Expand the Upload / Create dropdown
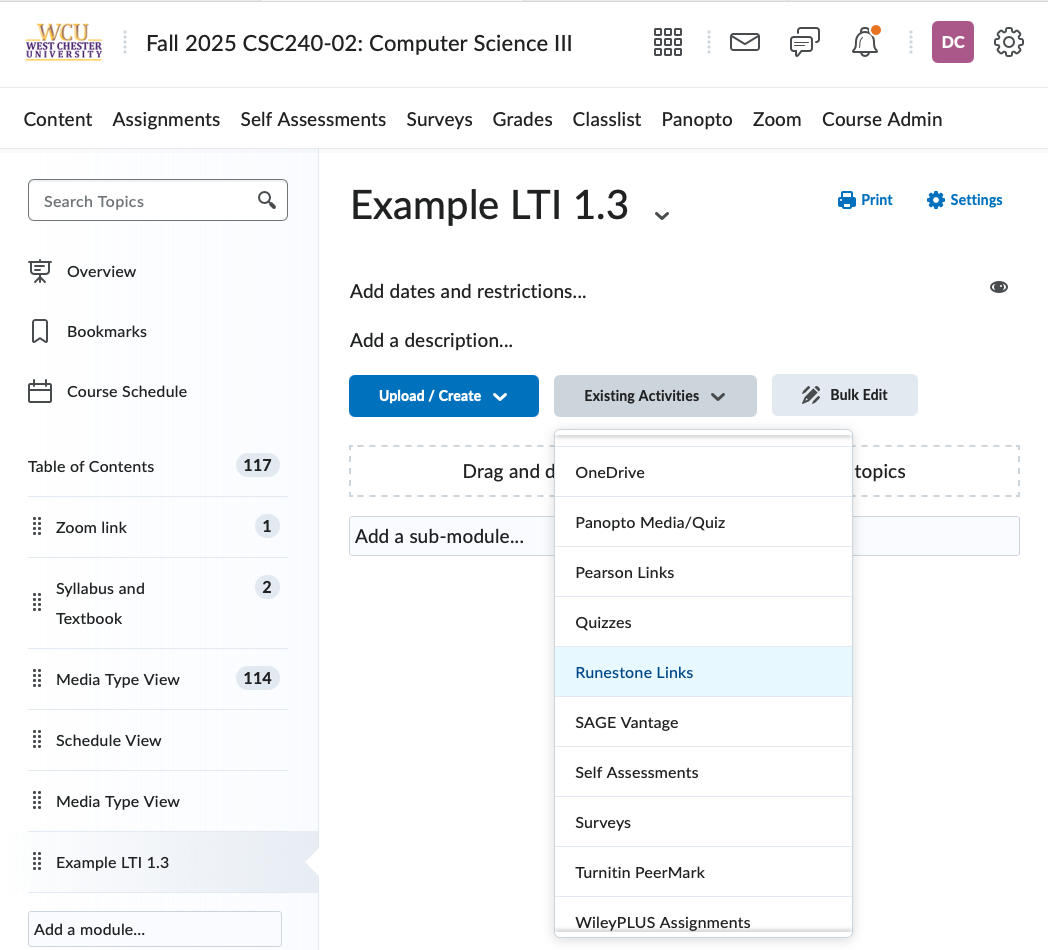This screenshot has height=950, width=1048. point(443,396)
